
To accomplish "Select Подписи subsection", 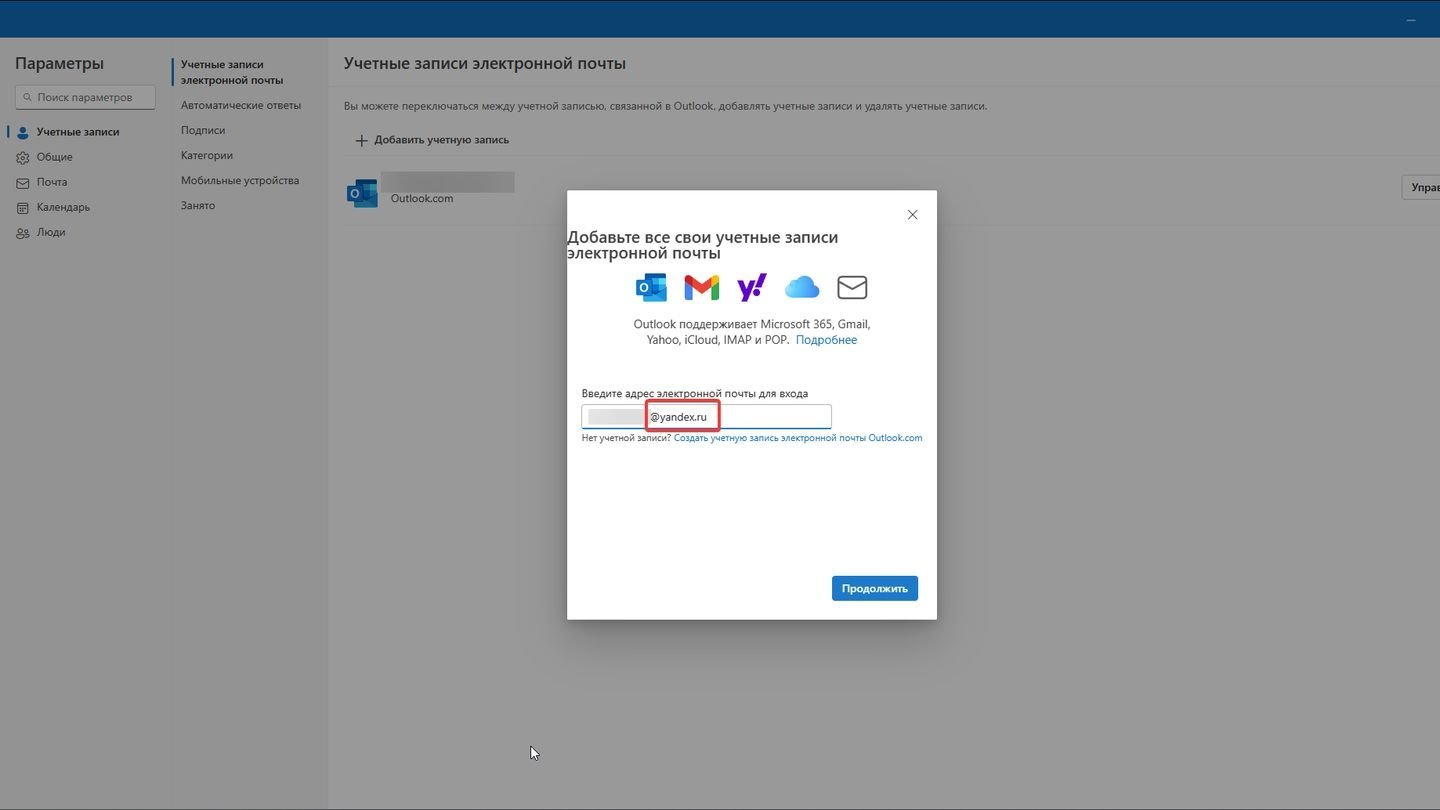I will pos(203,130).
